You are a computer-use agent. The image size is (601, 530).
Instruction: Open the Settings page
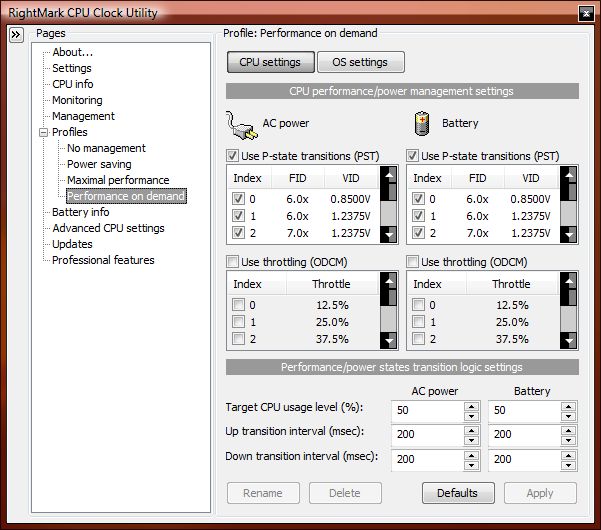pos(72,68)
